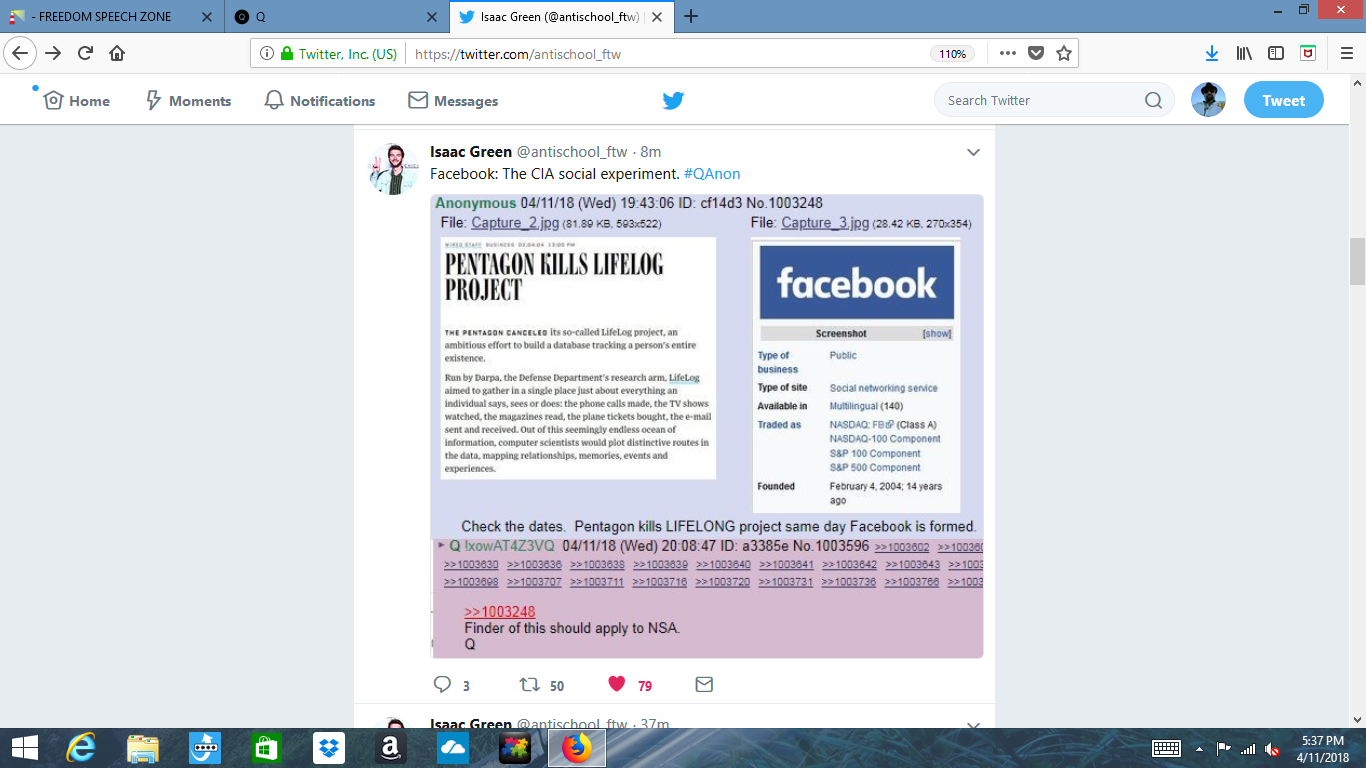Screen dimensions: 1366x768
Task: Switch to the FREEDOM SPEECH ZONE tab
Action: [110, 17]
